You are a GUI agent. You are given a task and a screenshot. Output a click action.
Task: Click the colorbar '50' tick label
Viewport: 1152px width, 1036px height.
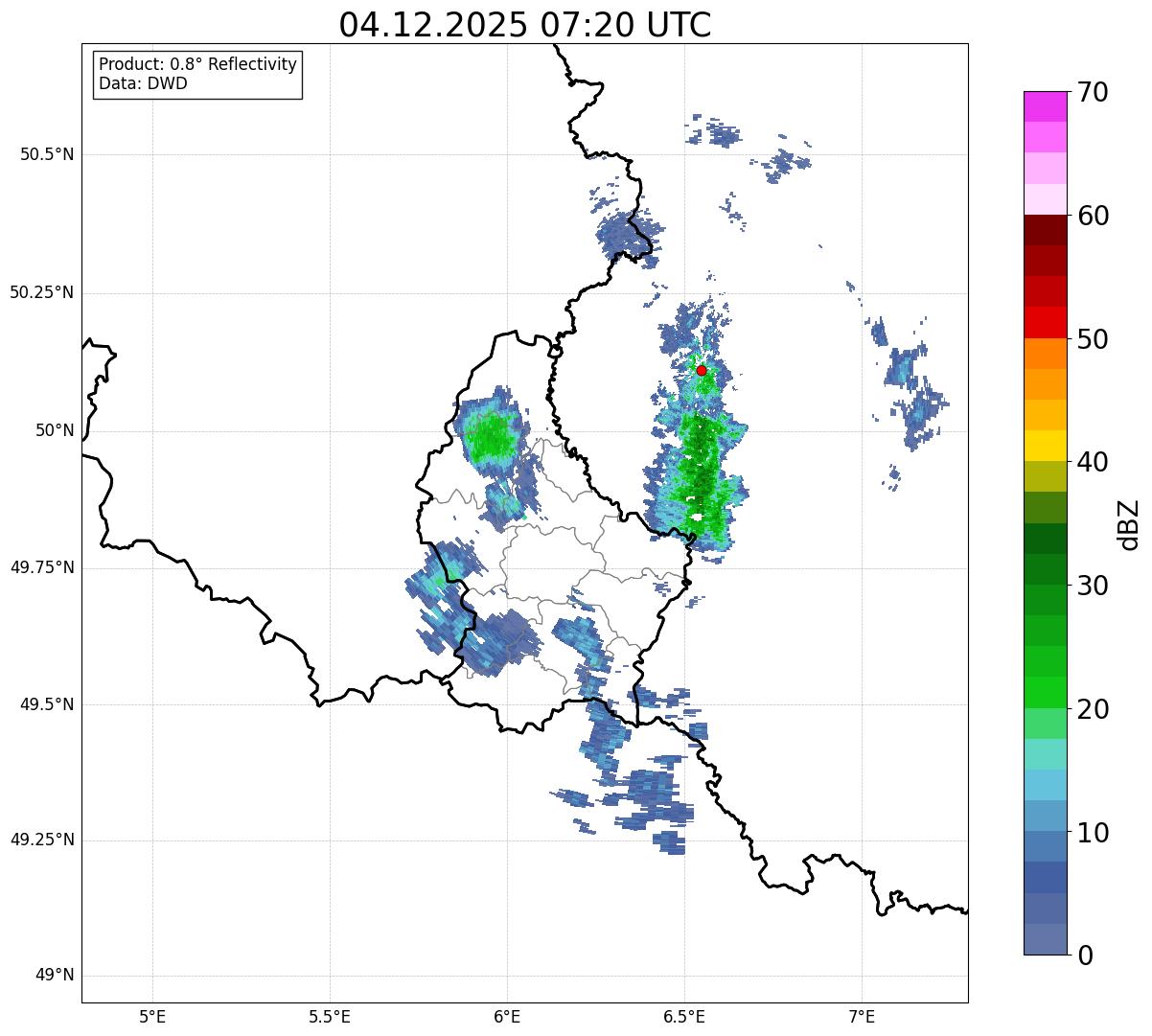(1093, 339)
